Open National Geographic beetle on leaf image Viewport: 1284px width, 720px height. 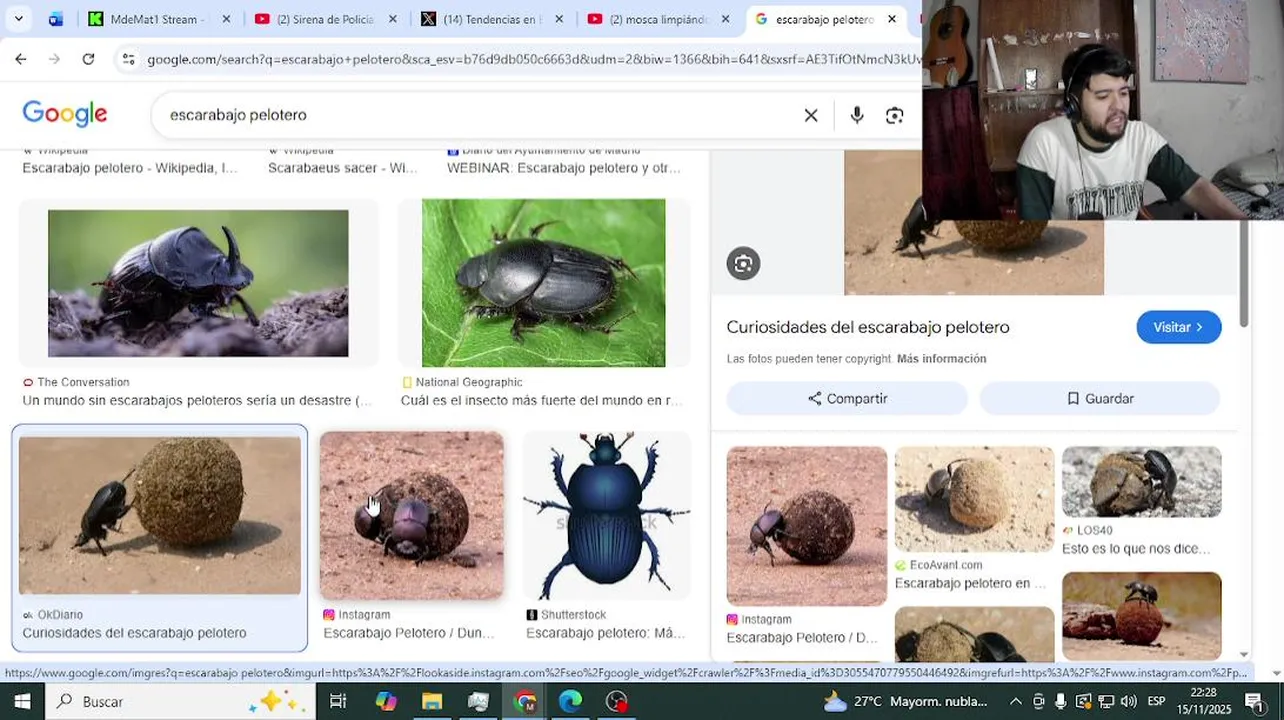pyautogui.click(x=543, y=283)
